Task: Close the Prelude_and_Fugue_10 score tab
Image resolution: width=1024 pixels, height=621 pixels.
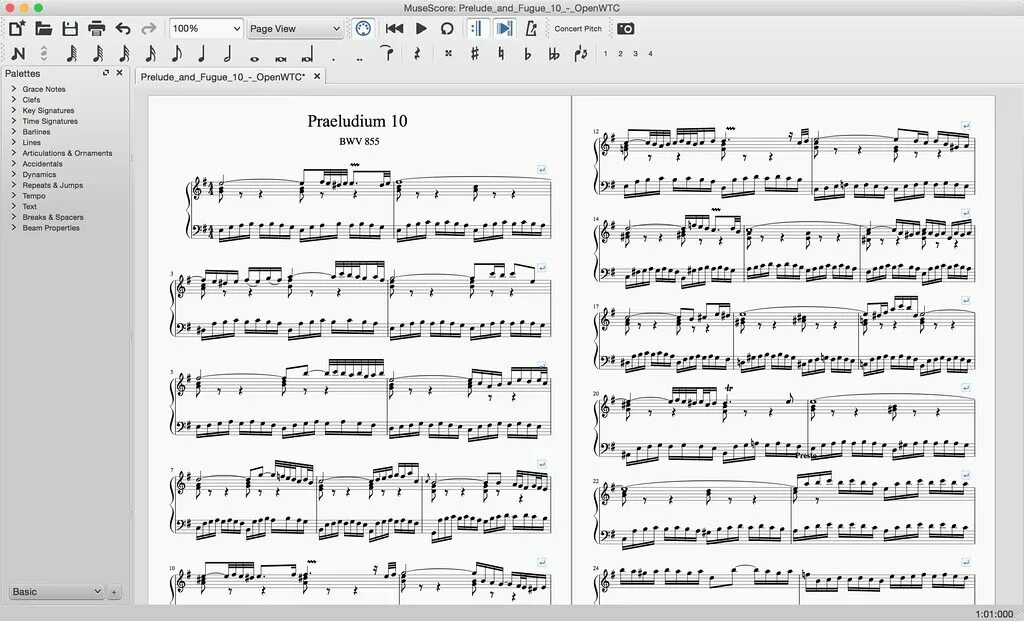Action: tap(317, 76)
